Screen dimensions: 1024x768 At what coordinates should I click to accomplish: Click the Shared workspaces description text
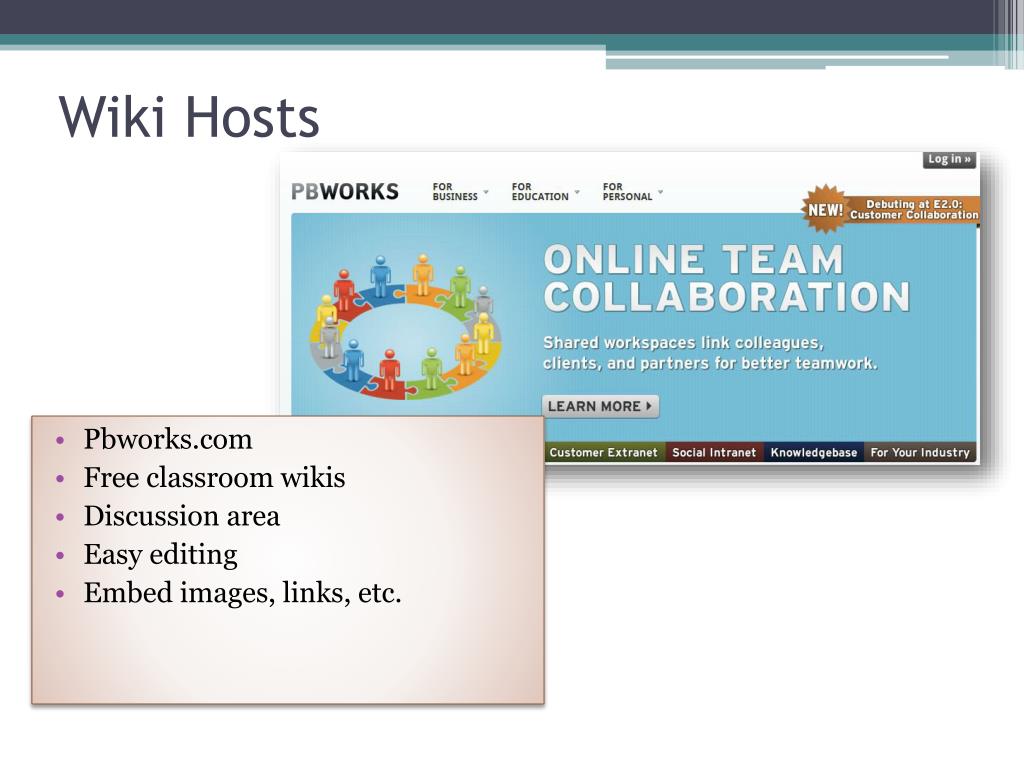(710, 353)
